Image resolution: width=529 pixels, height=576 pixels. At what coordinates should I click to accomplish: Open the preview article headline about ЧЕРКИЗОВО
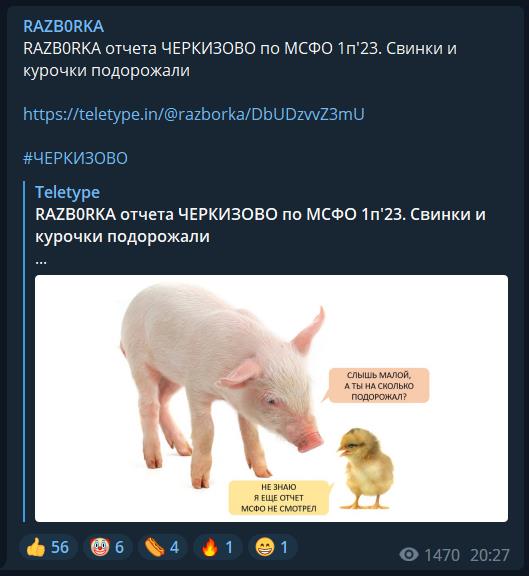coord(260,225)
